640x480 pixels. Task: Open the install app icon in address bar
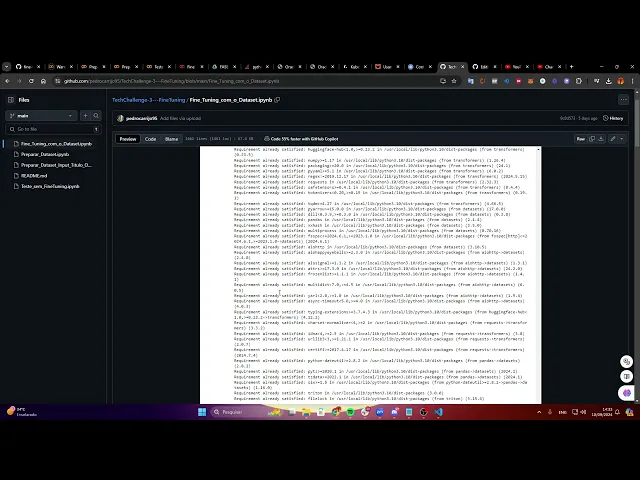(443, 81)
